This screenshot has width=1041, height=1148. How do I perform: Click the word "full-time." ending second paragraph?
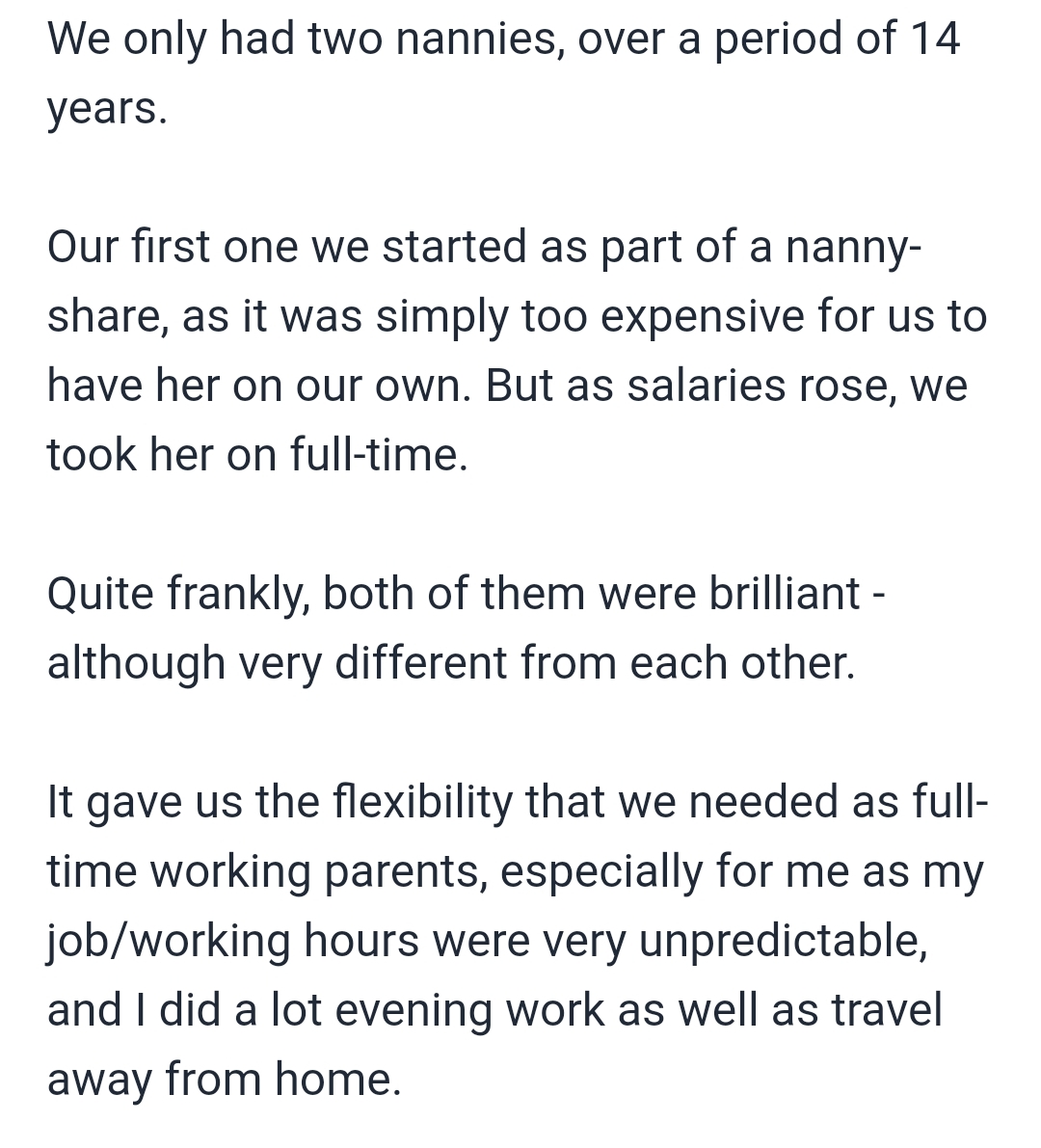(379, 454)
